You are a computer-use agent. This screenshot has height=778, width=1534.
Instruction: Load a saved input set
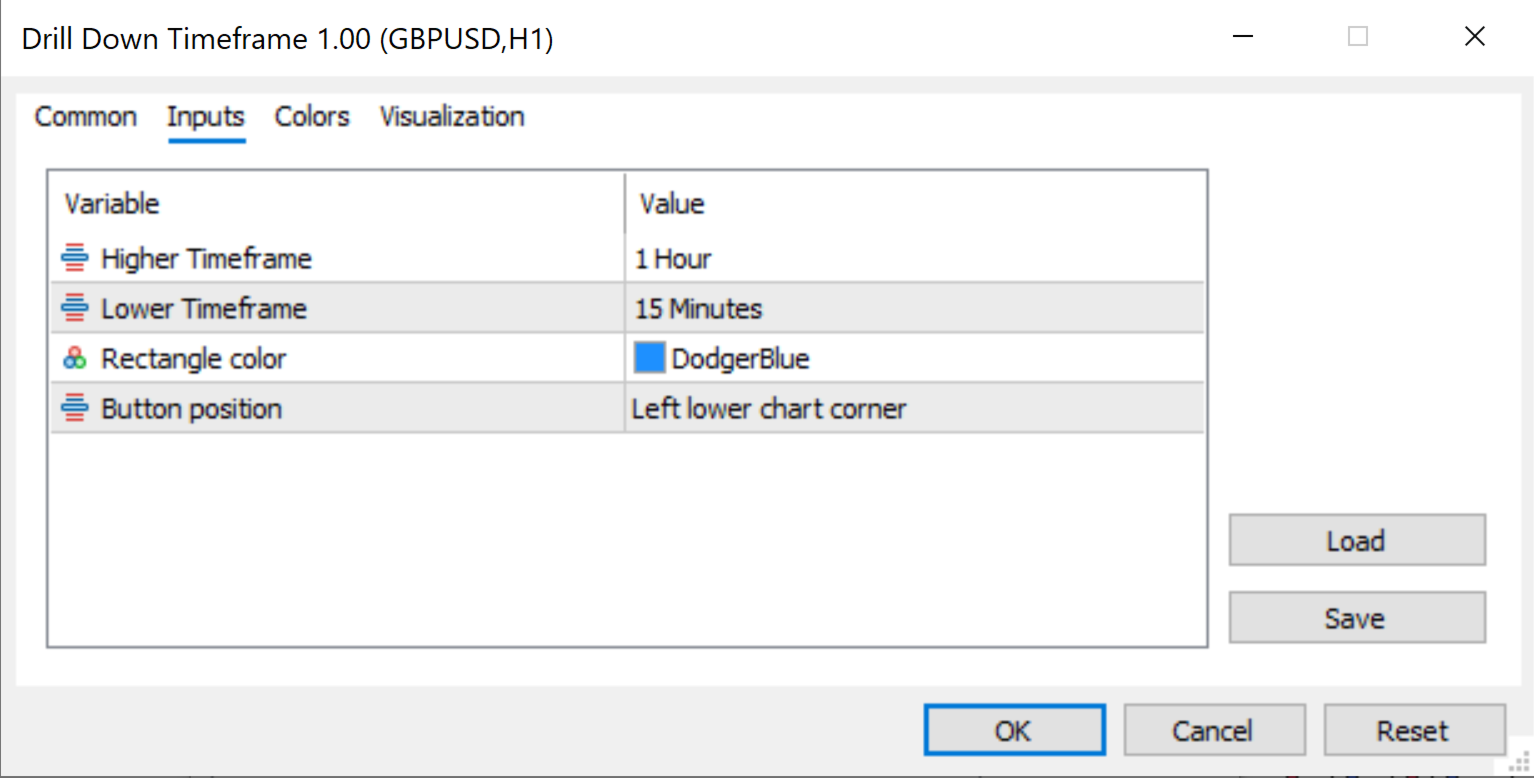click(1356, 541)
